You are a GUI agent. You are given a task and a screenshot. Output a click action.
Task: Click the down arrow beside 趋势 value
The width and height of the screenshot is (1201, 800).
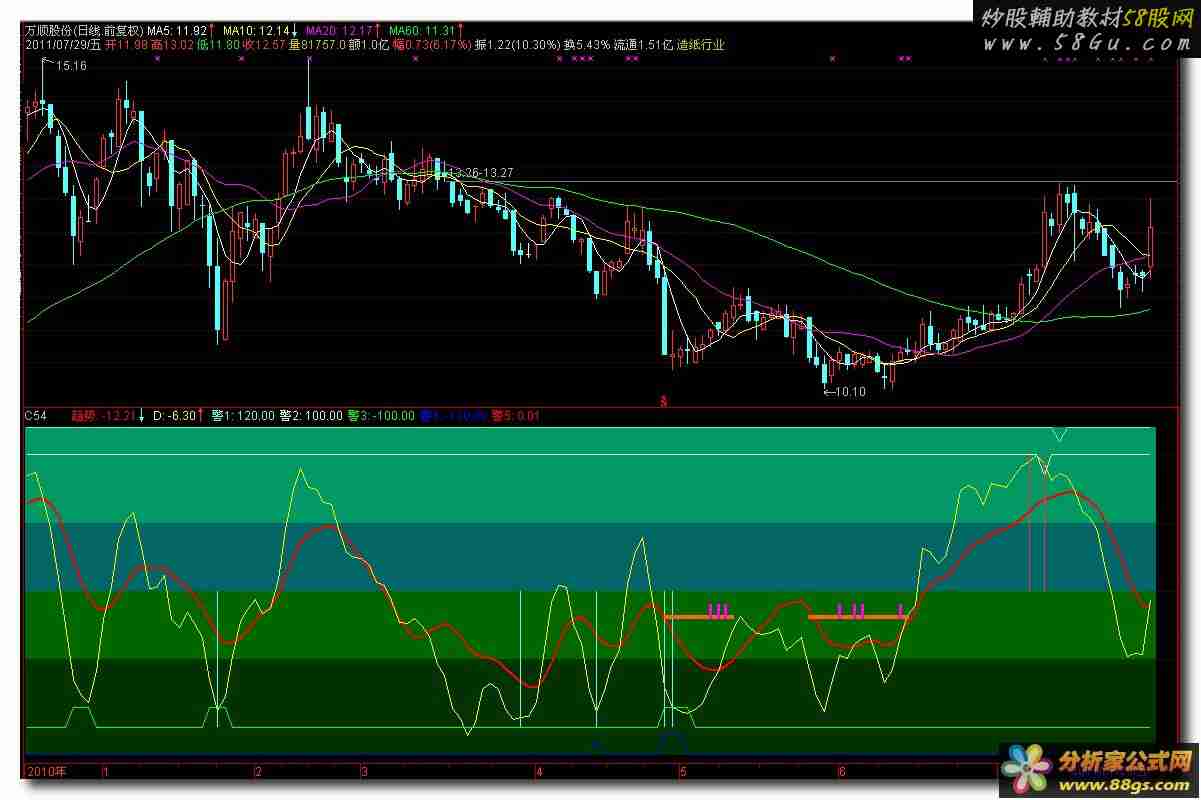pyautogui.click(x=141, y=415)
